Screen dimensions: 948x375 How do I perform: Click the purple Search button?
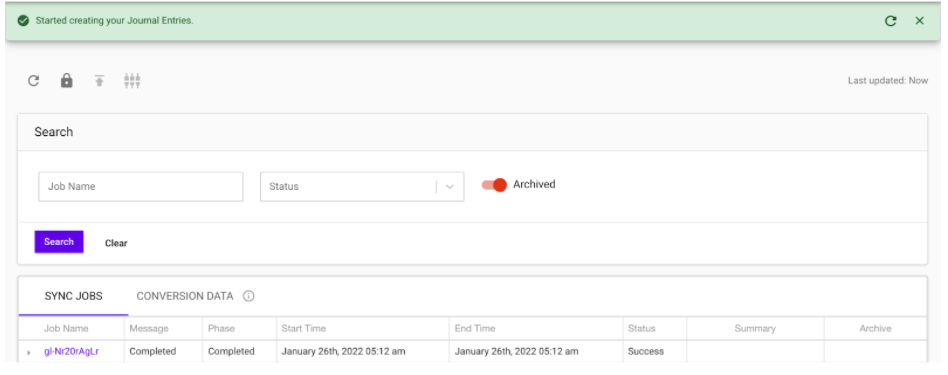pos(59,242)
